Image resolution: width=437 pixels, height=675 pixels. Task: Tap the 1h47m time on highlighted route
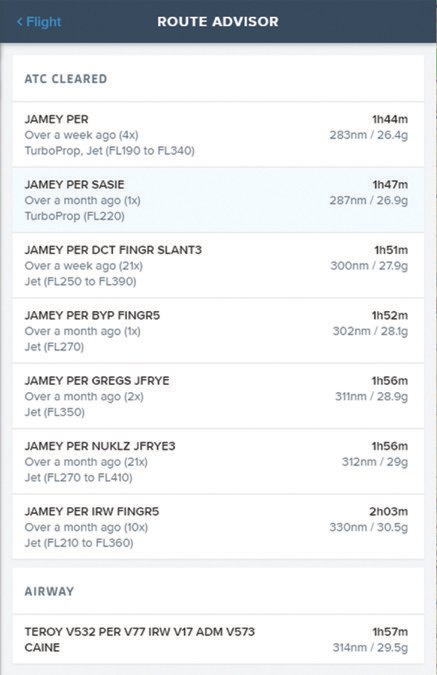pos(390,185)
